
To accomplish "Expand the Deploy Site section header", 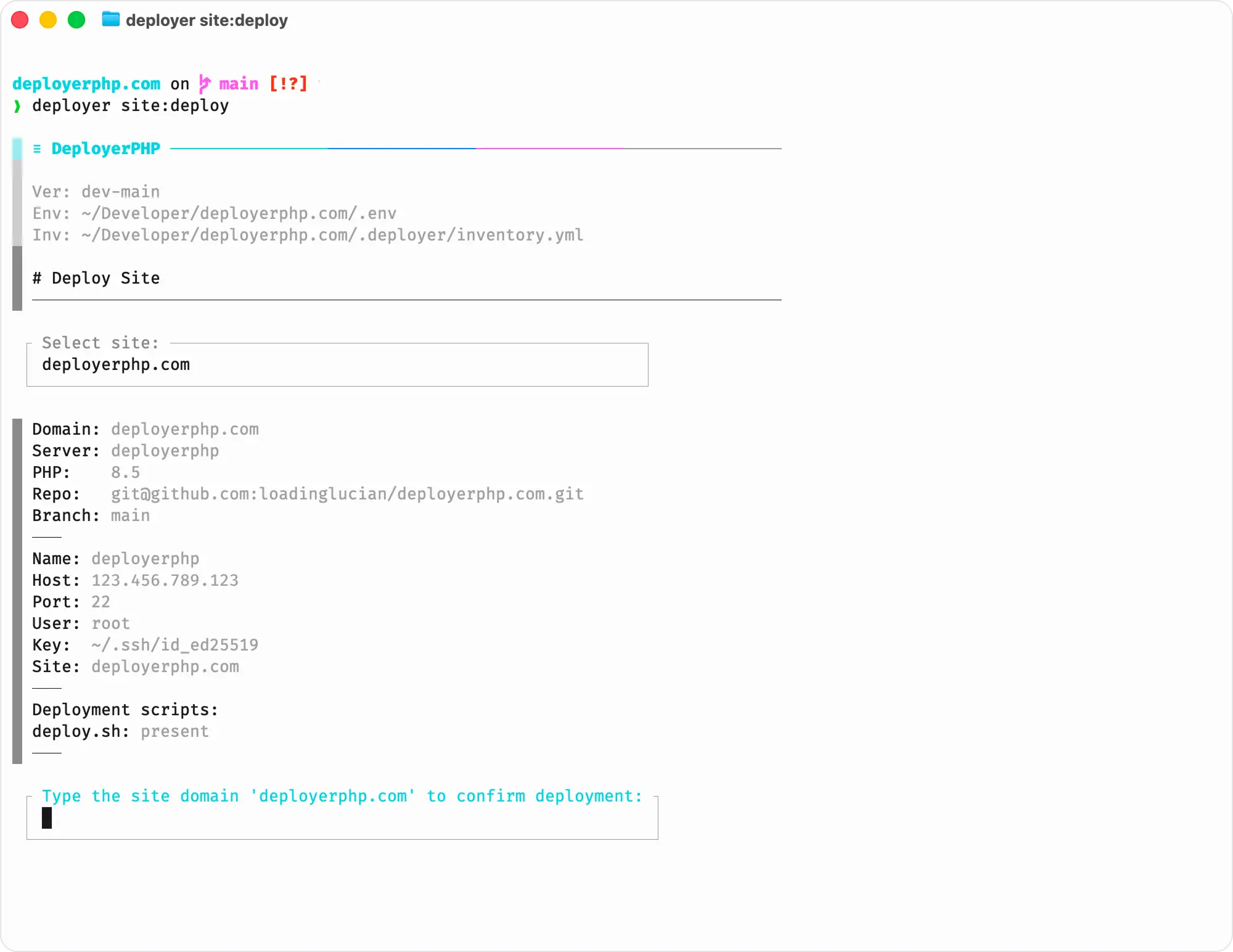I will 96,277.
